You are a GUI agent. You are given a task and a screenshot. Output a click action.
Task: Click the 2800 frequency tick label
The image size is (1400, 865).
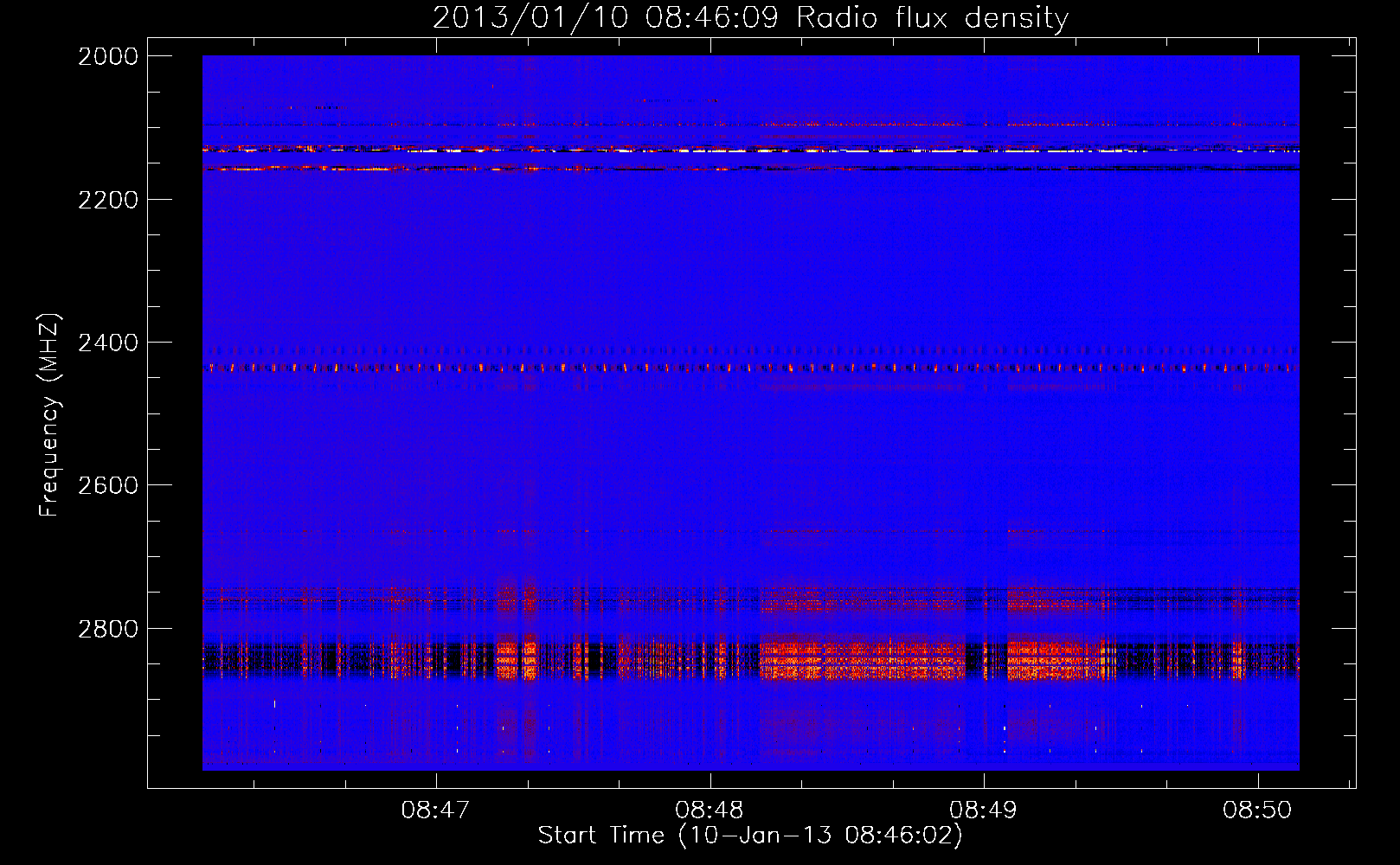(108, 629)
